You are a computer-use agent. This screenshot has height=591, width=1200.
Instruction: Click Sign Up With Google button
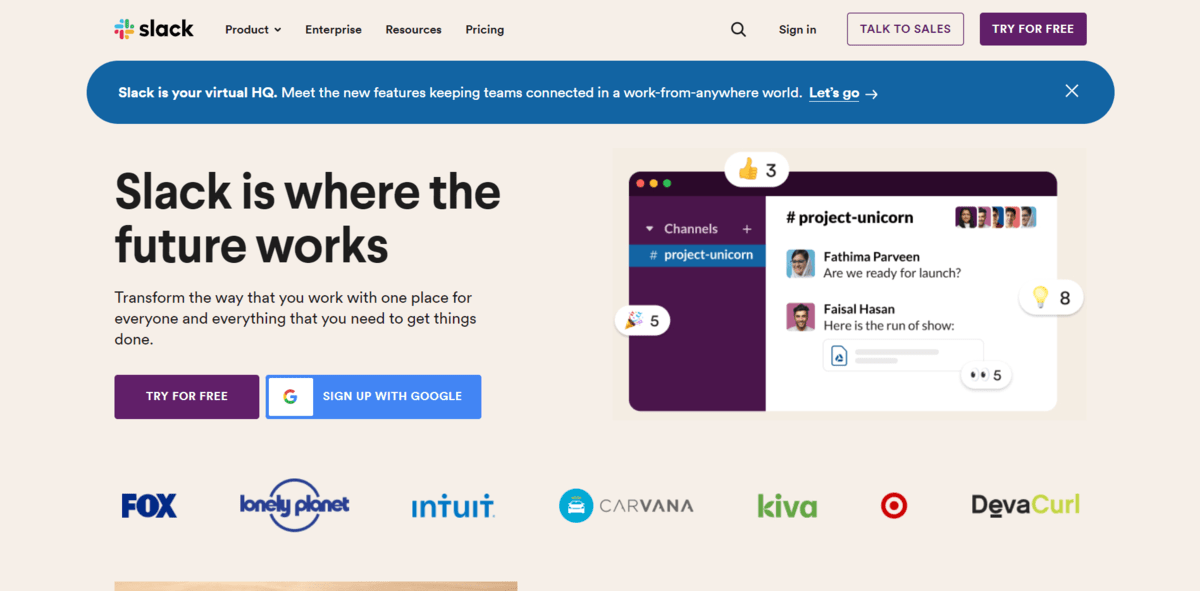(x=373, y=397)
